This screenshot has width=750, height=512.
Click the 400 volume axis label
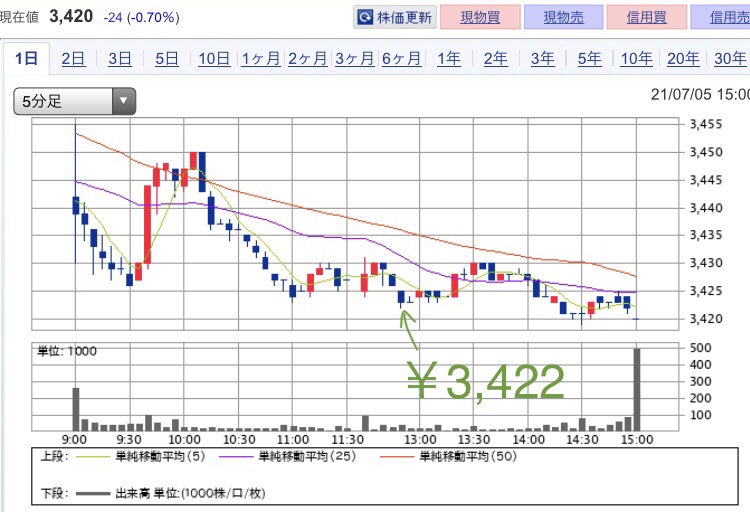(701, 365)
